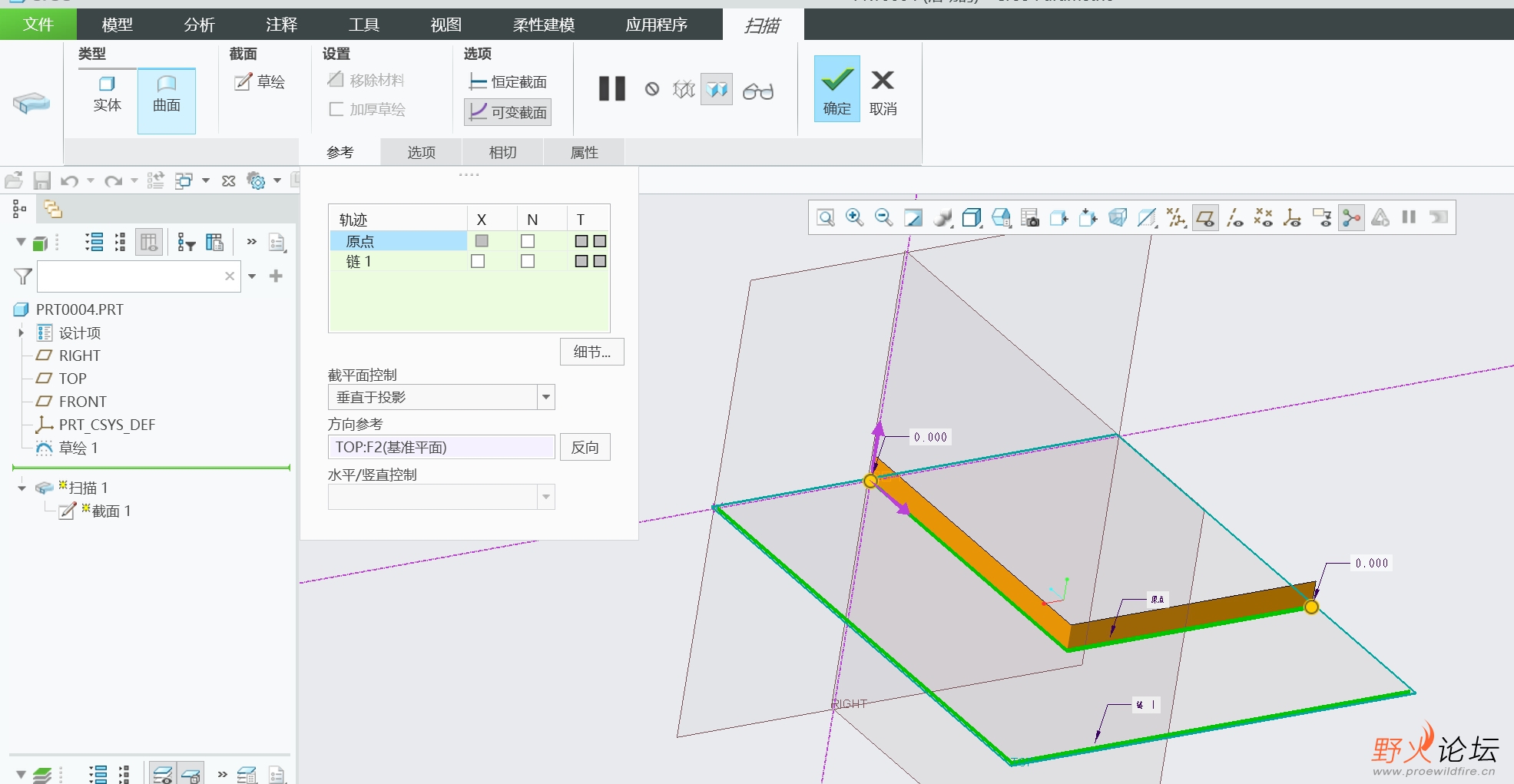The image size is (1514, 784).
Task: Switch to the 分析 ribbon tab
Action: [x=200, y=25]
